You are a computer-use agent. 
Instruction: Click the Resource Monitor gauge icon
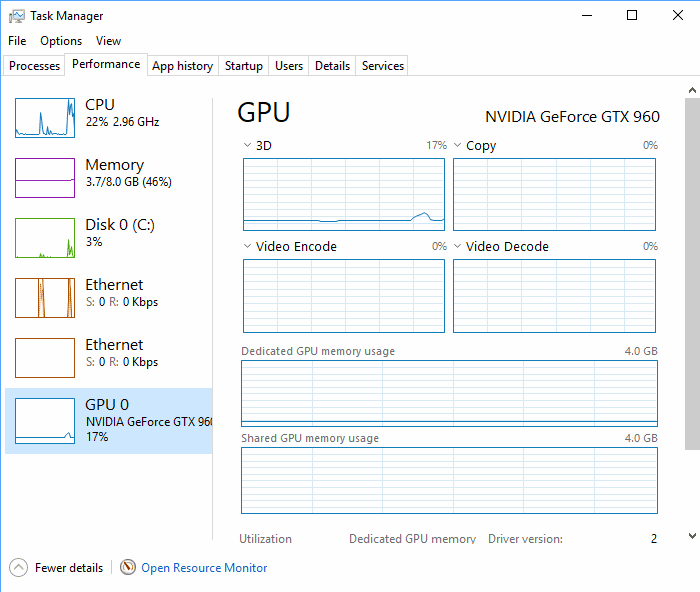click(128, 567)
